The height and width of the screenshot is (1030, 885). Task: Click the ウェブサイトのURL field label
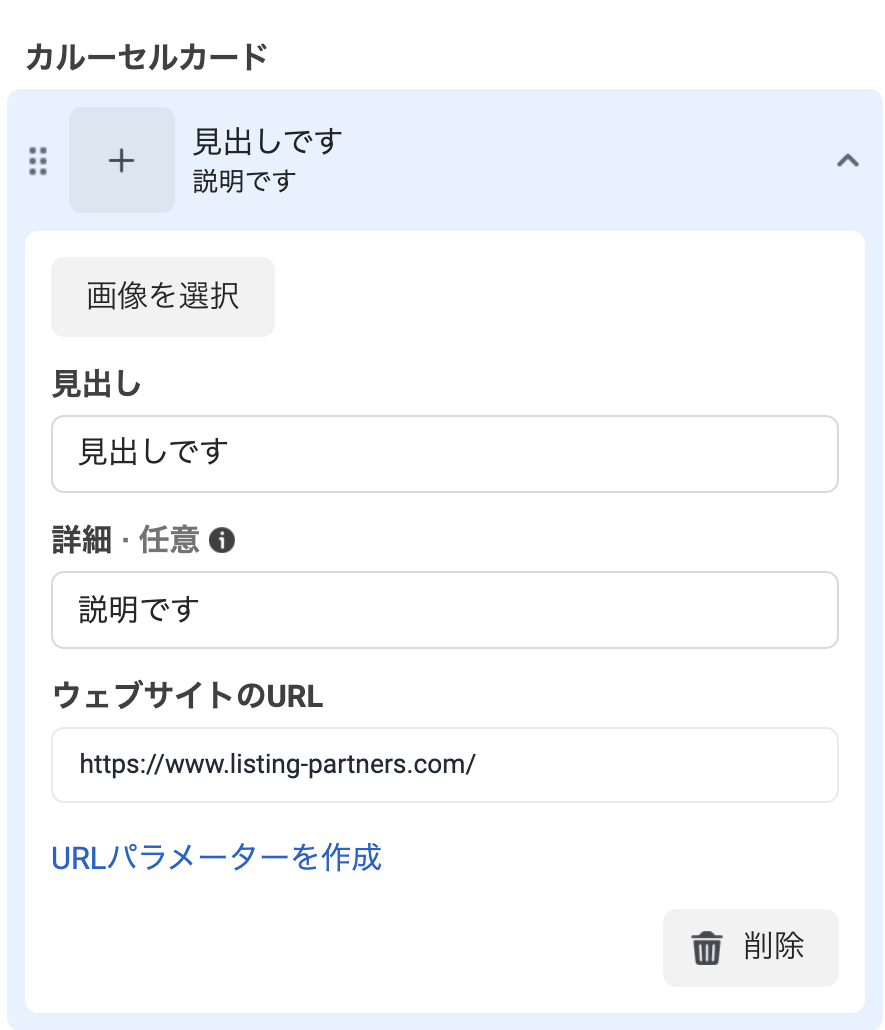[187, 697]
